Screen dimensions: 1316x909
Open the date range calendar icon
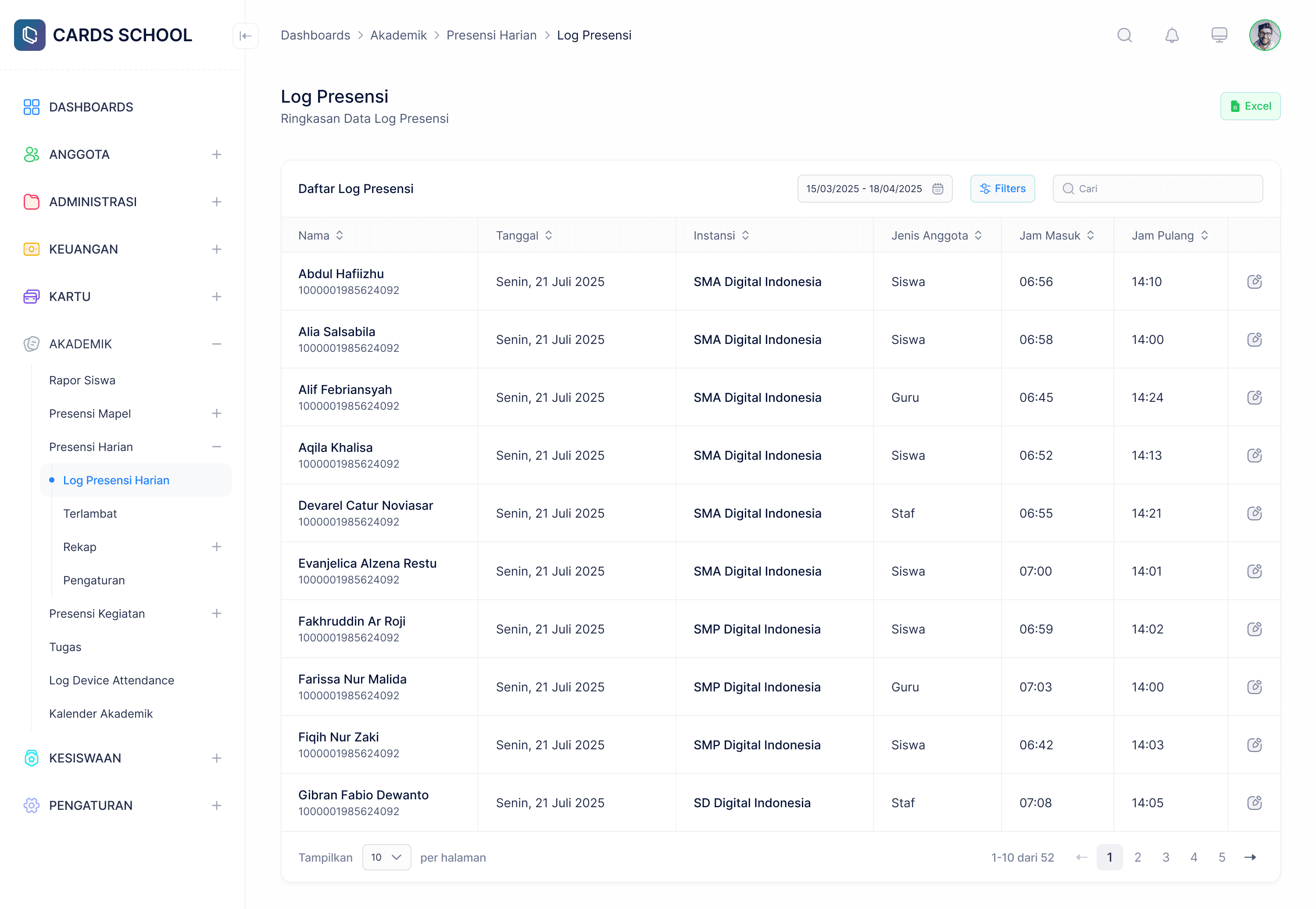point(937,189)
